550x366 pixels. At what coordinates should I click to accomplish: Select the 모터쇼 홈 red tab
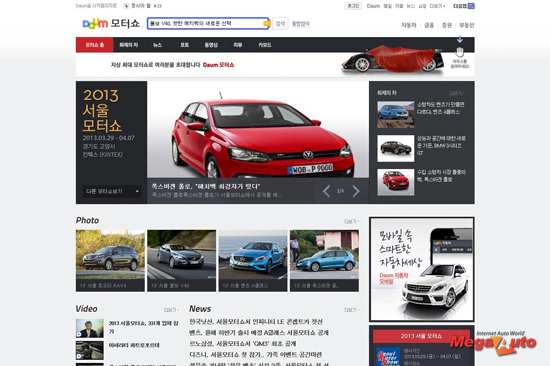(x=95, y=45)
